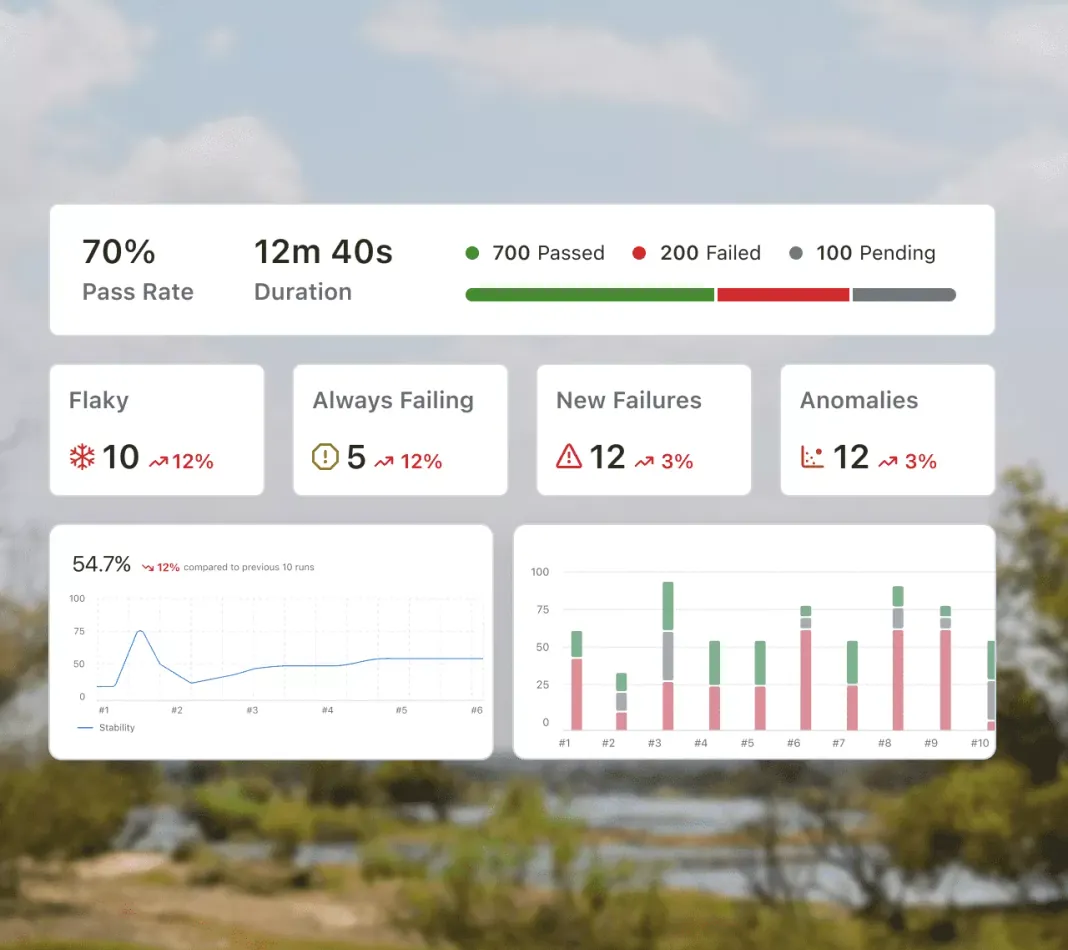Click the bar for run #7
1068x950 pixels.
click(x=852, y=685)
